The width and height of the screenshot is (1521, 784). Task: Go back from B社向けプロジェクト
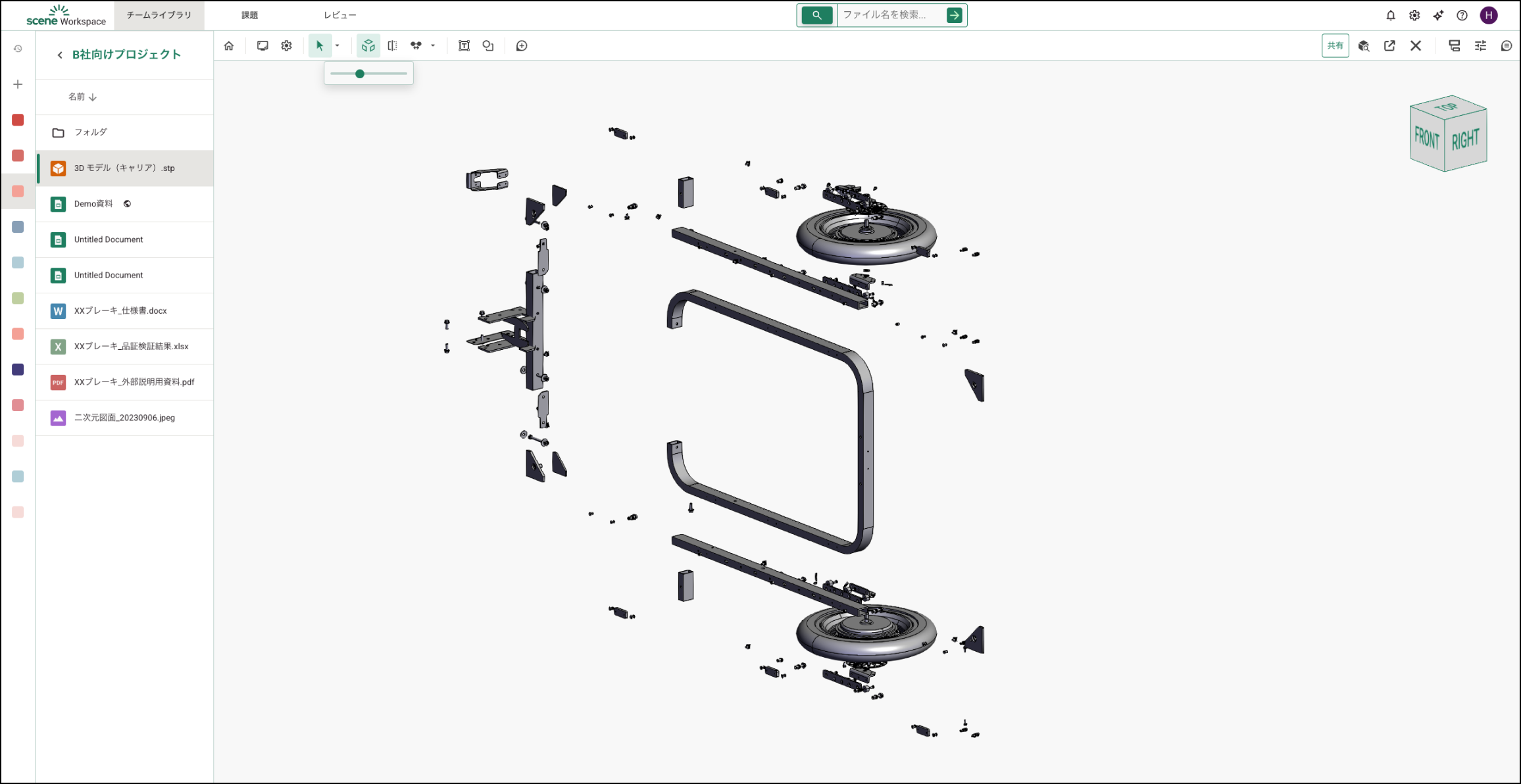pos(60,55)
